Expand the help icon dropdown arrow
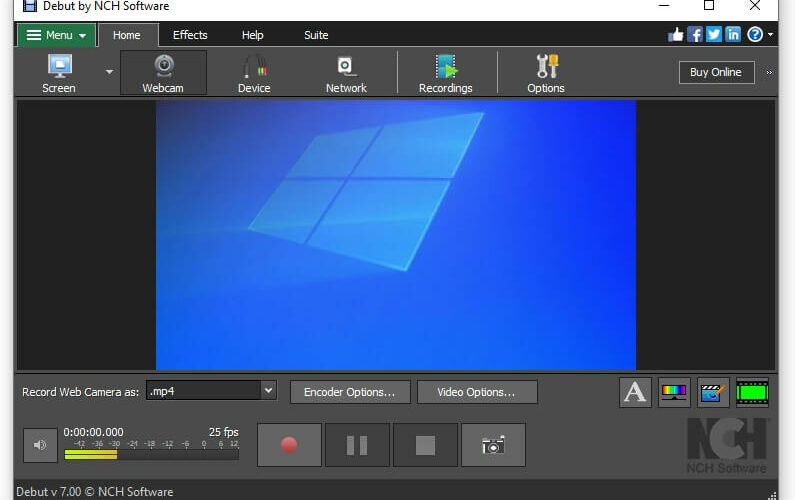This screenshot has height=500, width=795. tap(770, 34)
